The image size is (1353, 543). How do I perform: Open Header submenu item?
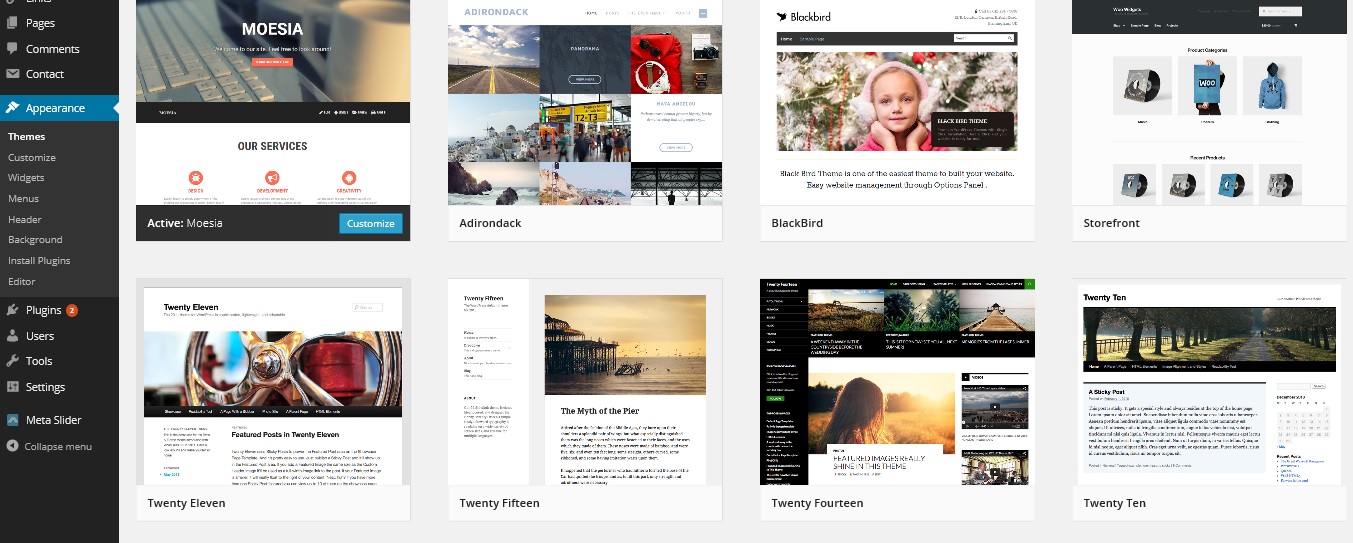point(25,219)
